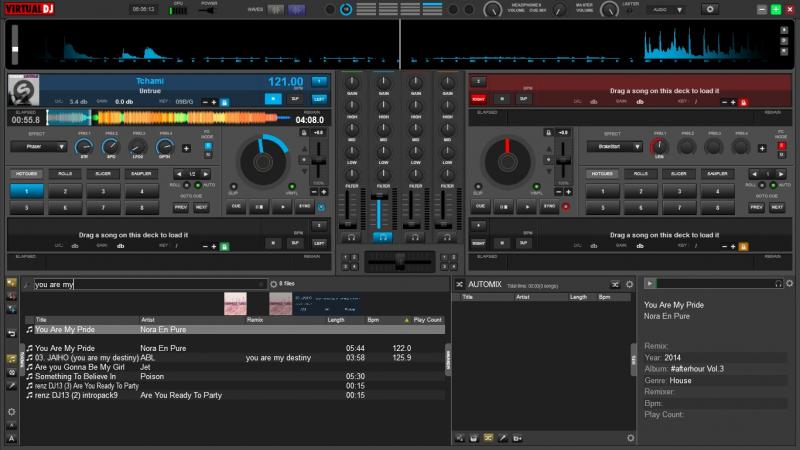Toggle SLIP mode on left deck
Screen dimensions: 800x450
tap(233, 187)
